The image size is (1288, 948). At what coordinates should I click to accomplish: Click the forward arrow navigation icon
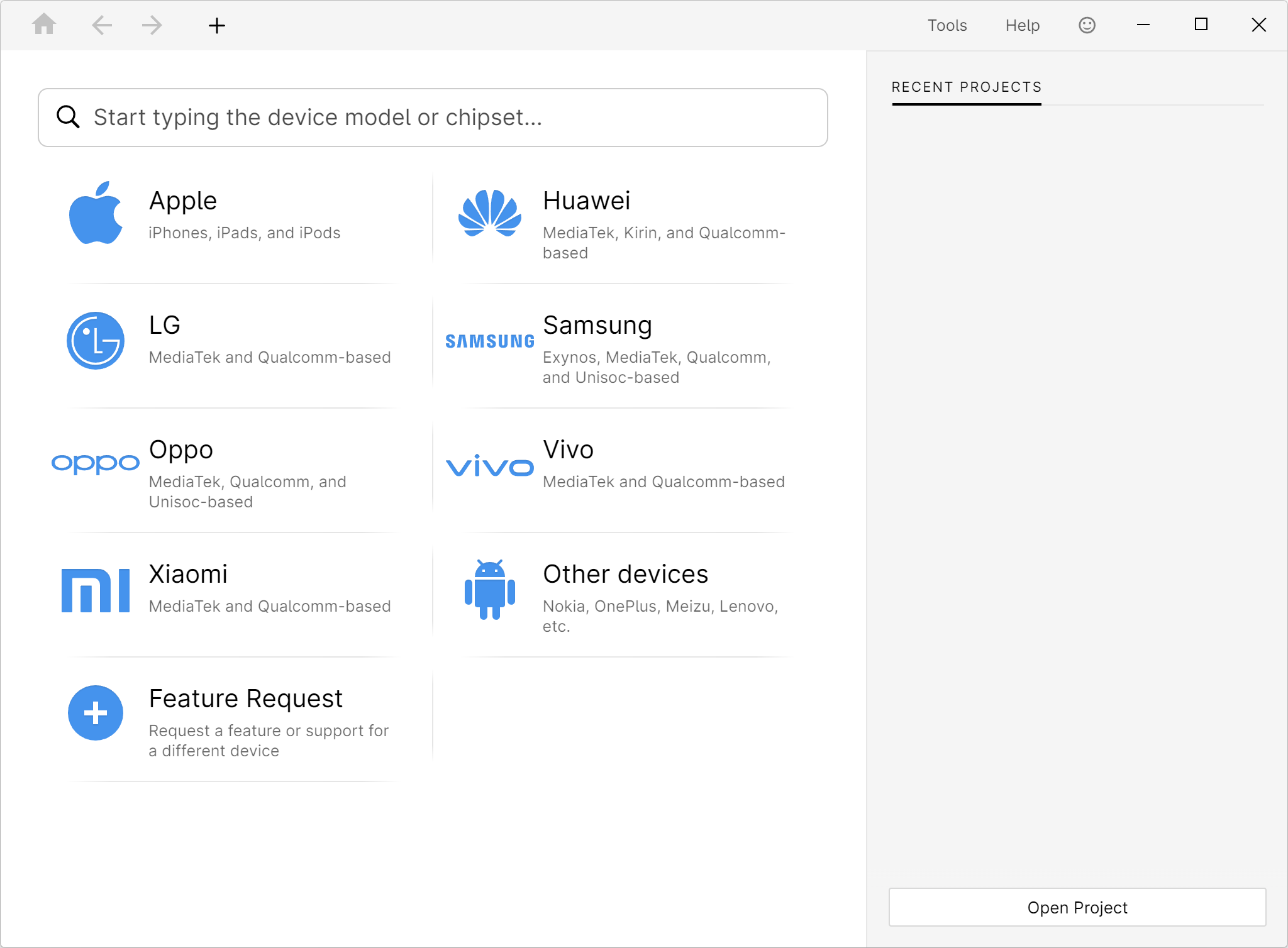152,25
